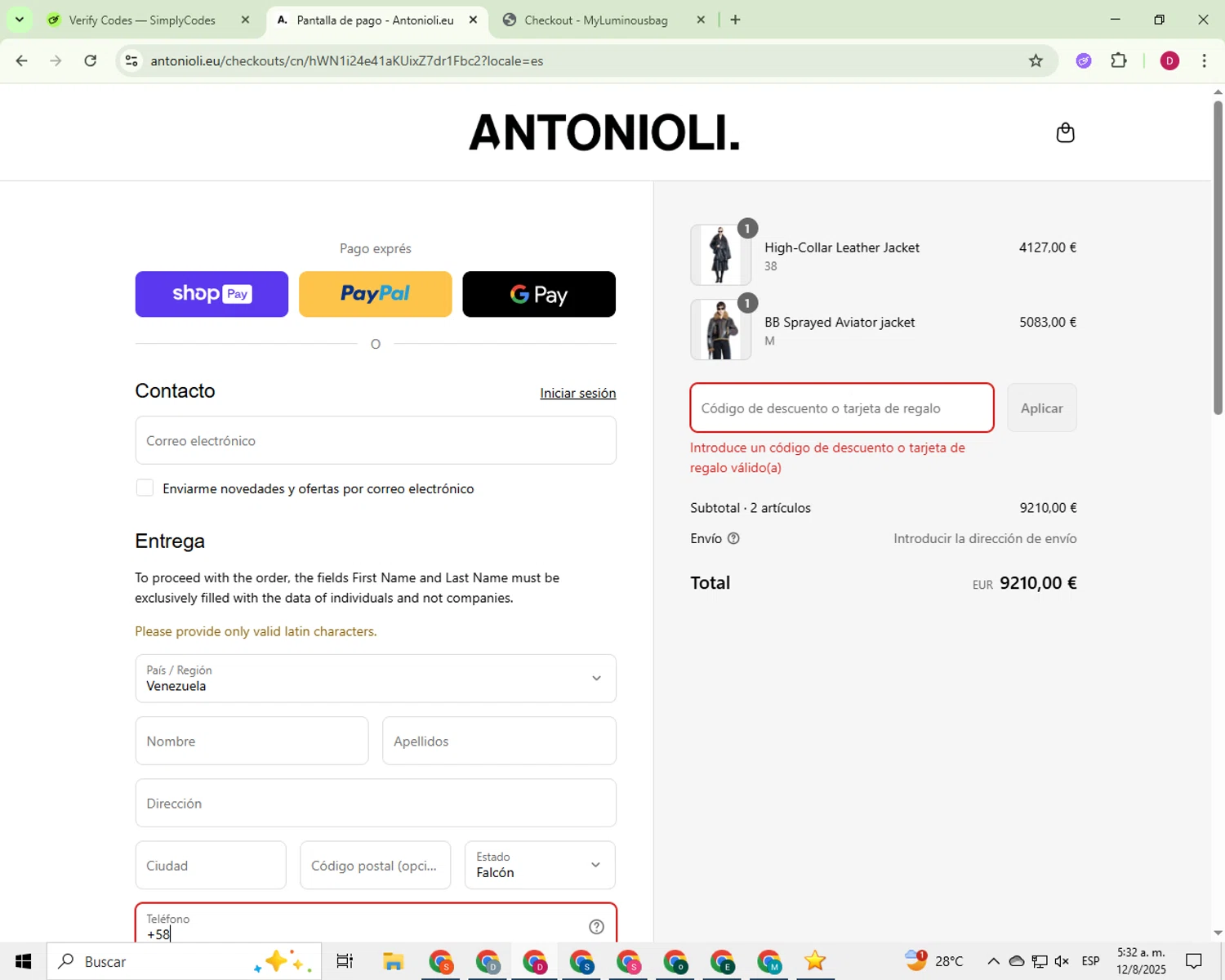The image size is (1225, 980).
Task: Open a new browser tab
Action: (x=735, y=20)
